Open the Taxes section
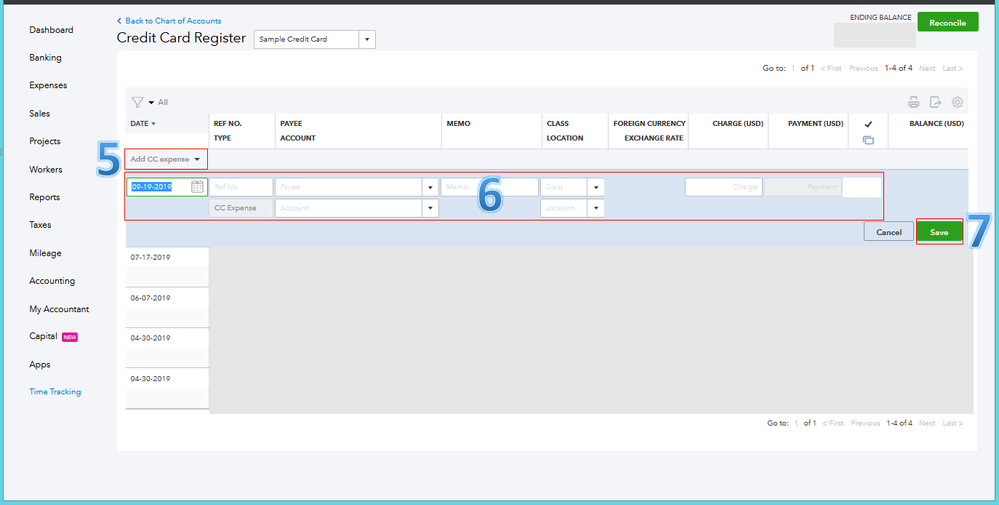999x505 pixels. coord(40,225)
